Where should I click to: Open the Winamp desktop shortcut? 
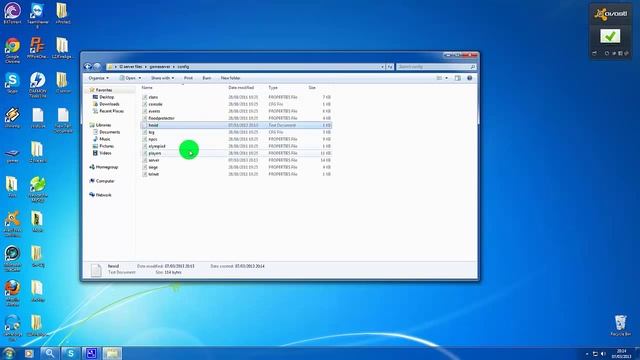[x=12, y=118]
